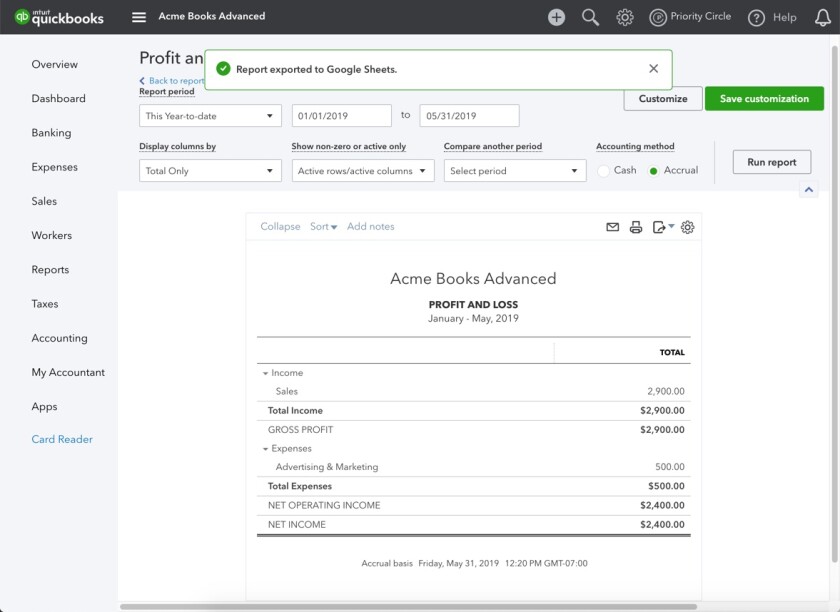This screenshot has height=612, width=840.
Task: Click the Sales row label
Action: 287,392
